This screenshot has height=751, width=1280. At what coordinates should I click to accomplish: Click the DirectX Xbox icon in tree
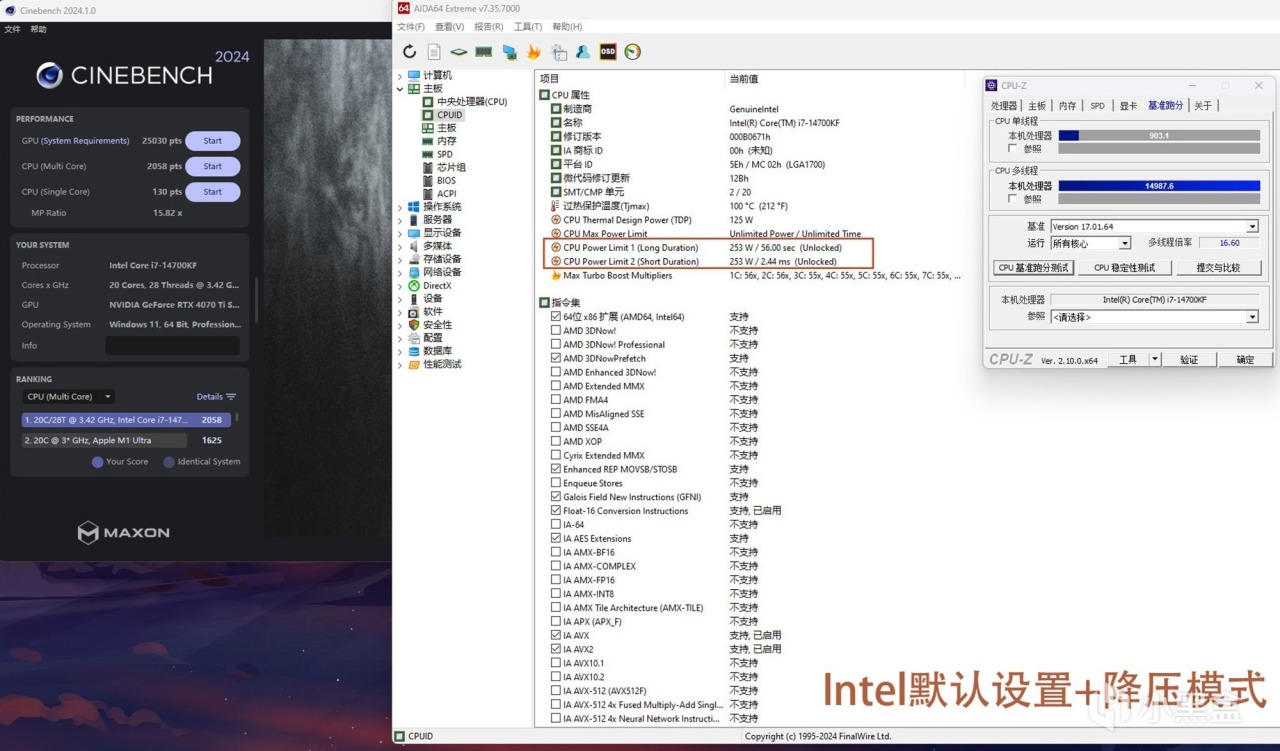414,286
